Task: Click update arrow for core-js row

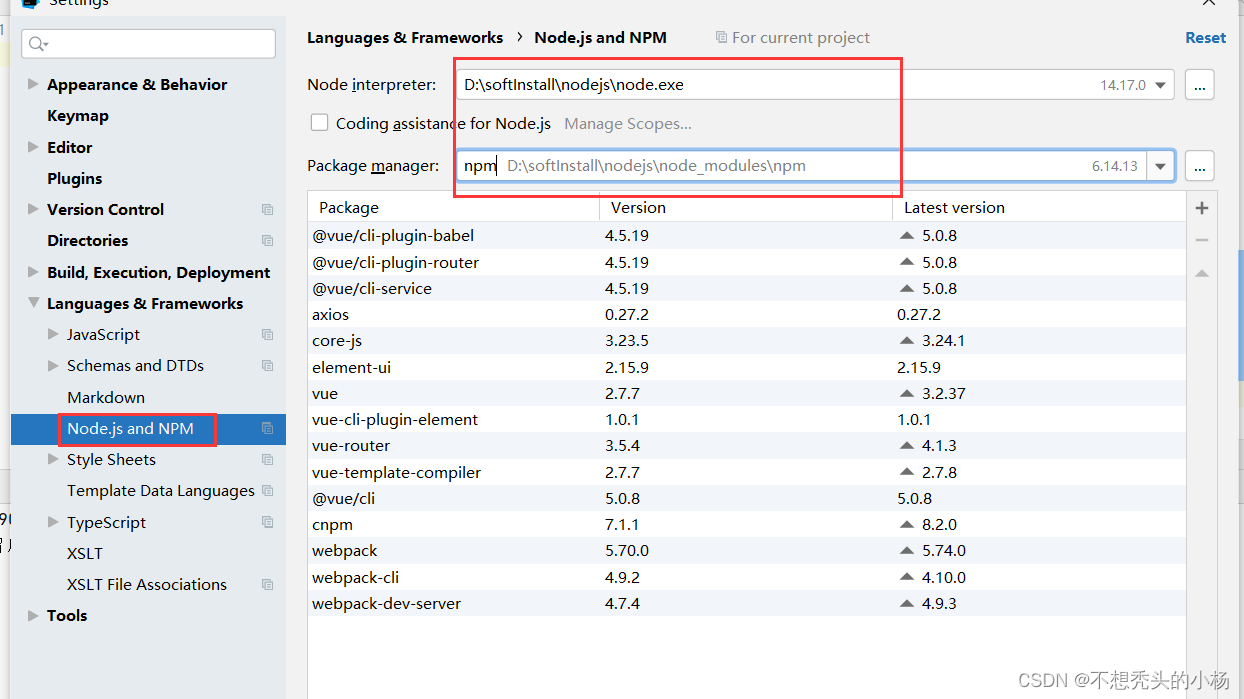Action: [907, 341]
